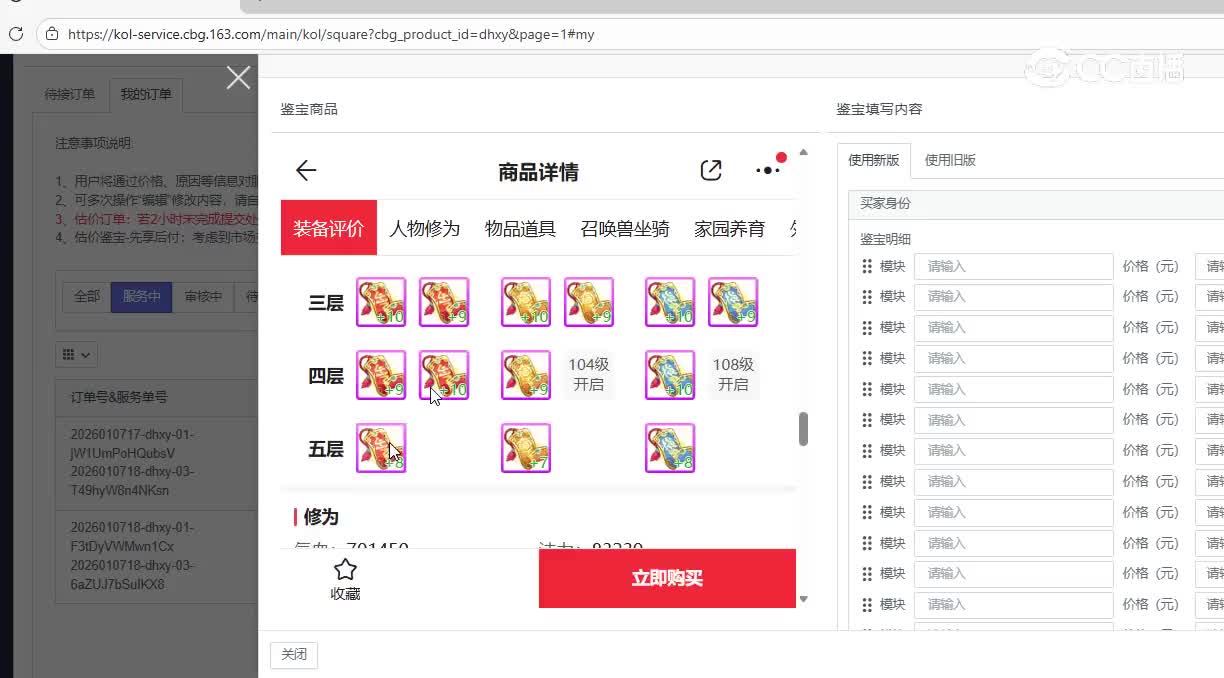Select 三层 gold charm with +9
This screenshot has height=678, width=1224.
[x=589, y=302]
